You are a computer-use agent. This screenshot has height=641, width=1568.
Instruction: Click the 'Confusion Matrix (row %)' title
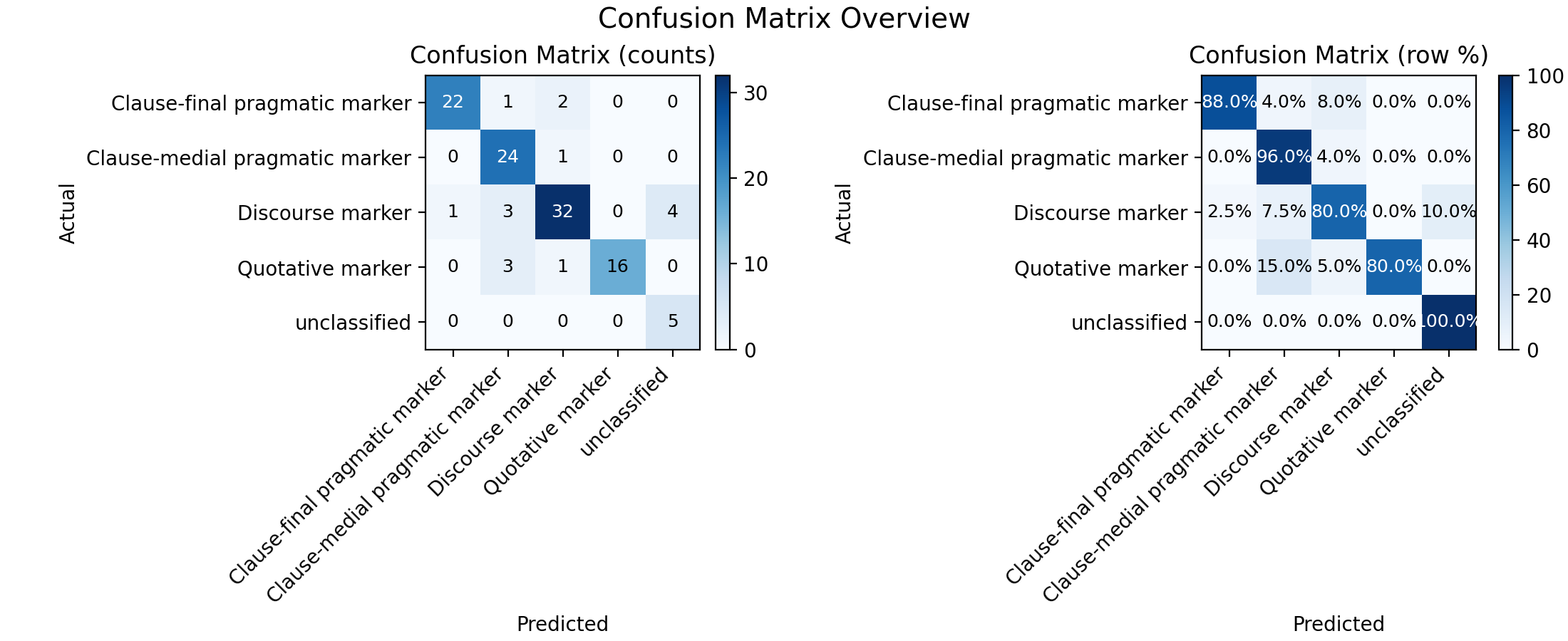point(1339,56)
